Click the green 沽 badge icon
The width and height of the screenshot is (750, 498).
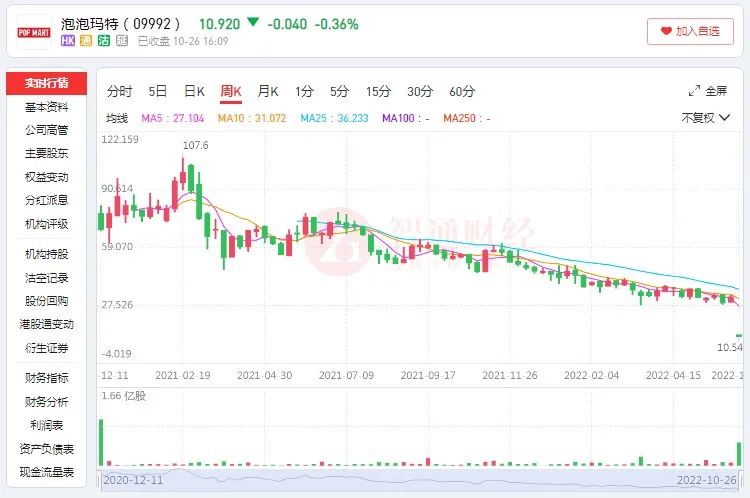(104, 41)
